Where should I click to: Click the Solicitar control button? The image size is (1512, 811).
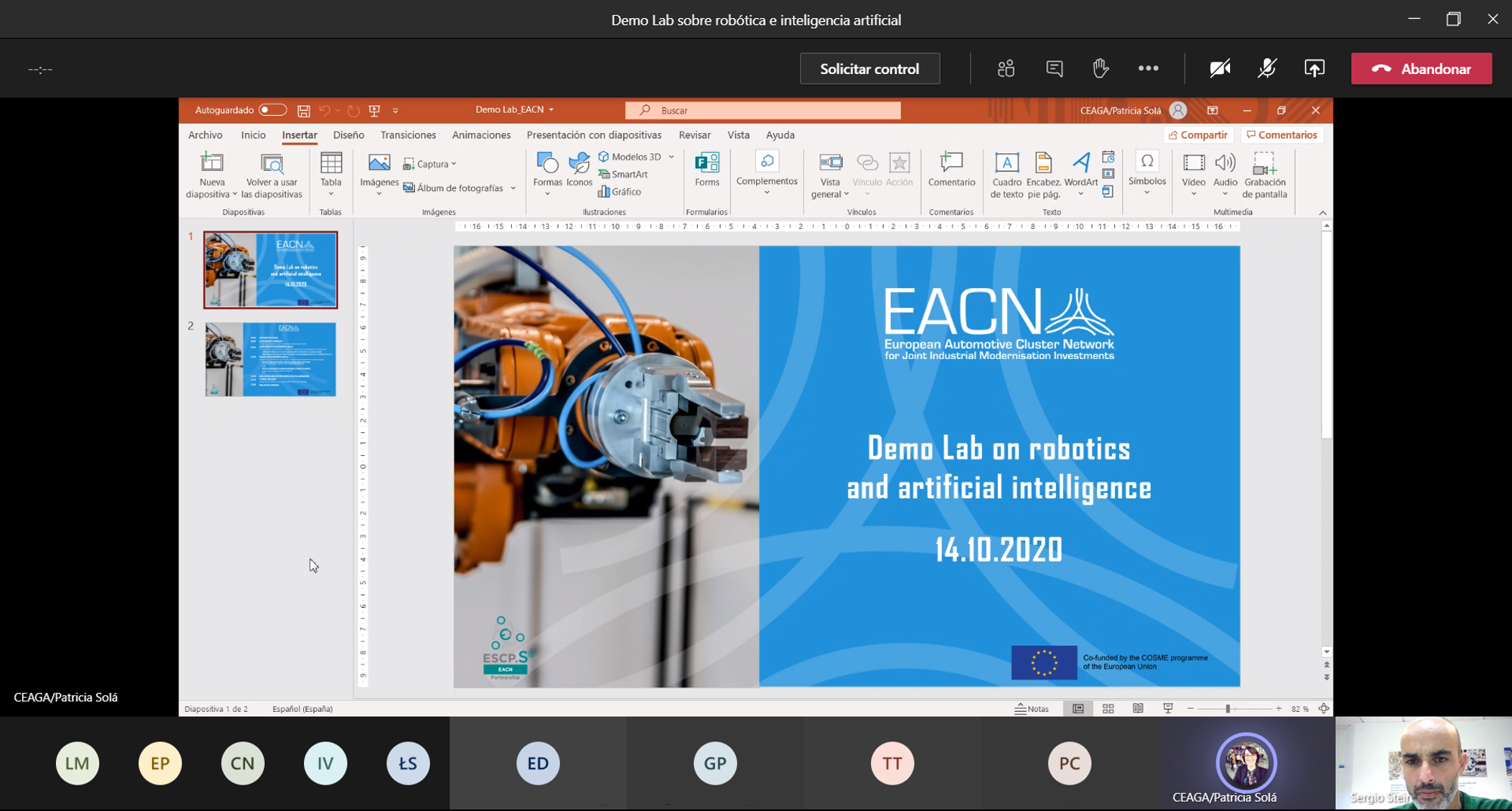[869, 69]
